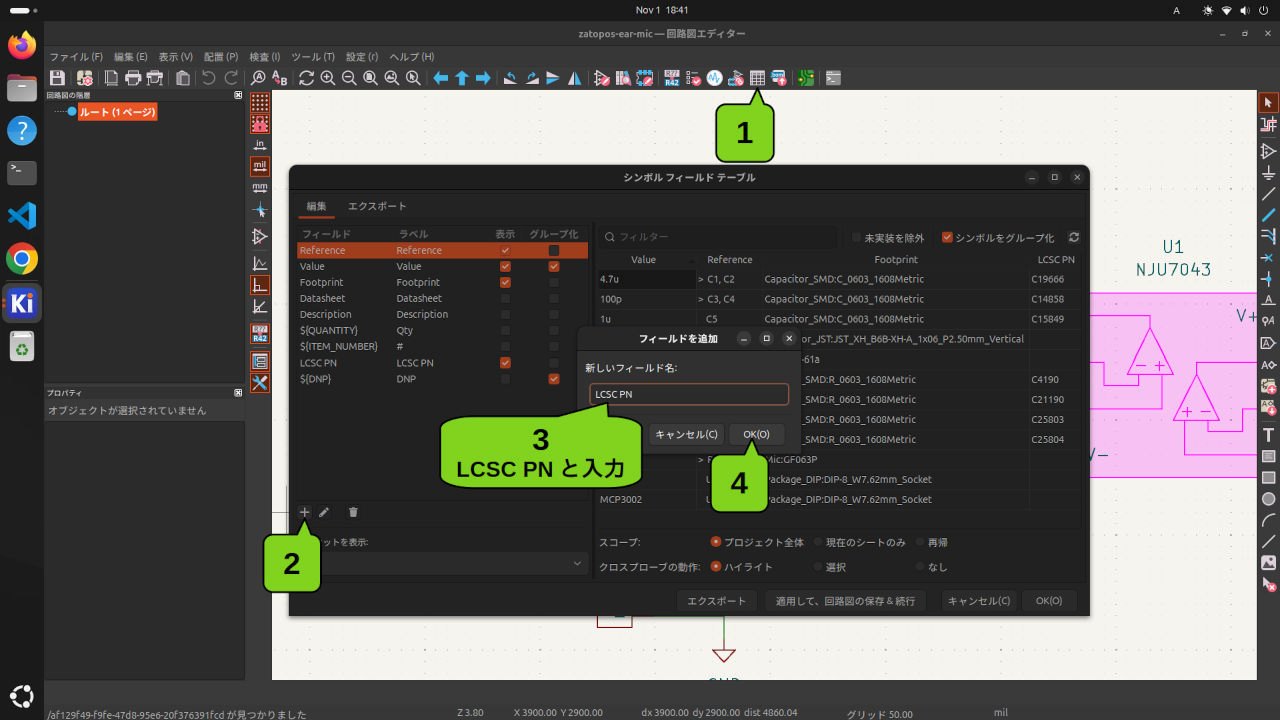Open Schematic Setup from the toolbar
This screenshot has height=720, width=1280.
tap(84, 78)
